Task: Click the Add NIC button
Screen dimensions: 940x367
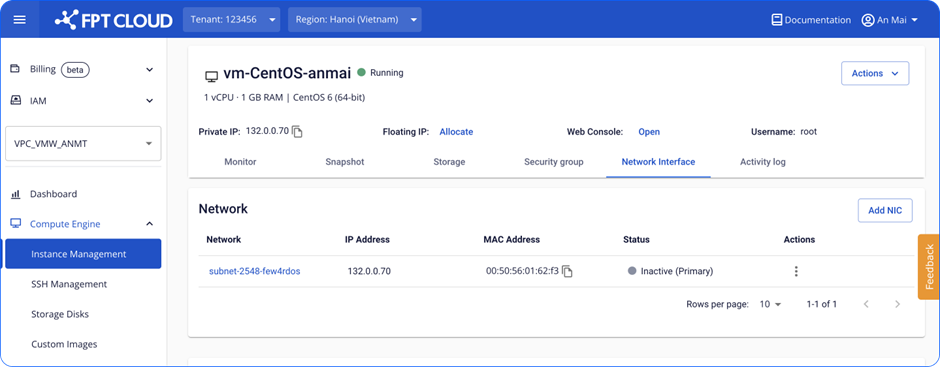Action: pos(885,210)
